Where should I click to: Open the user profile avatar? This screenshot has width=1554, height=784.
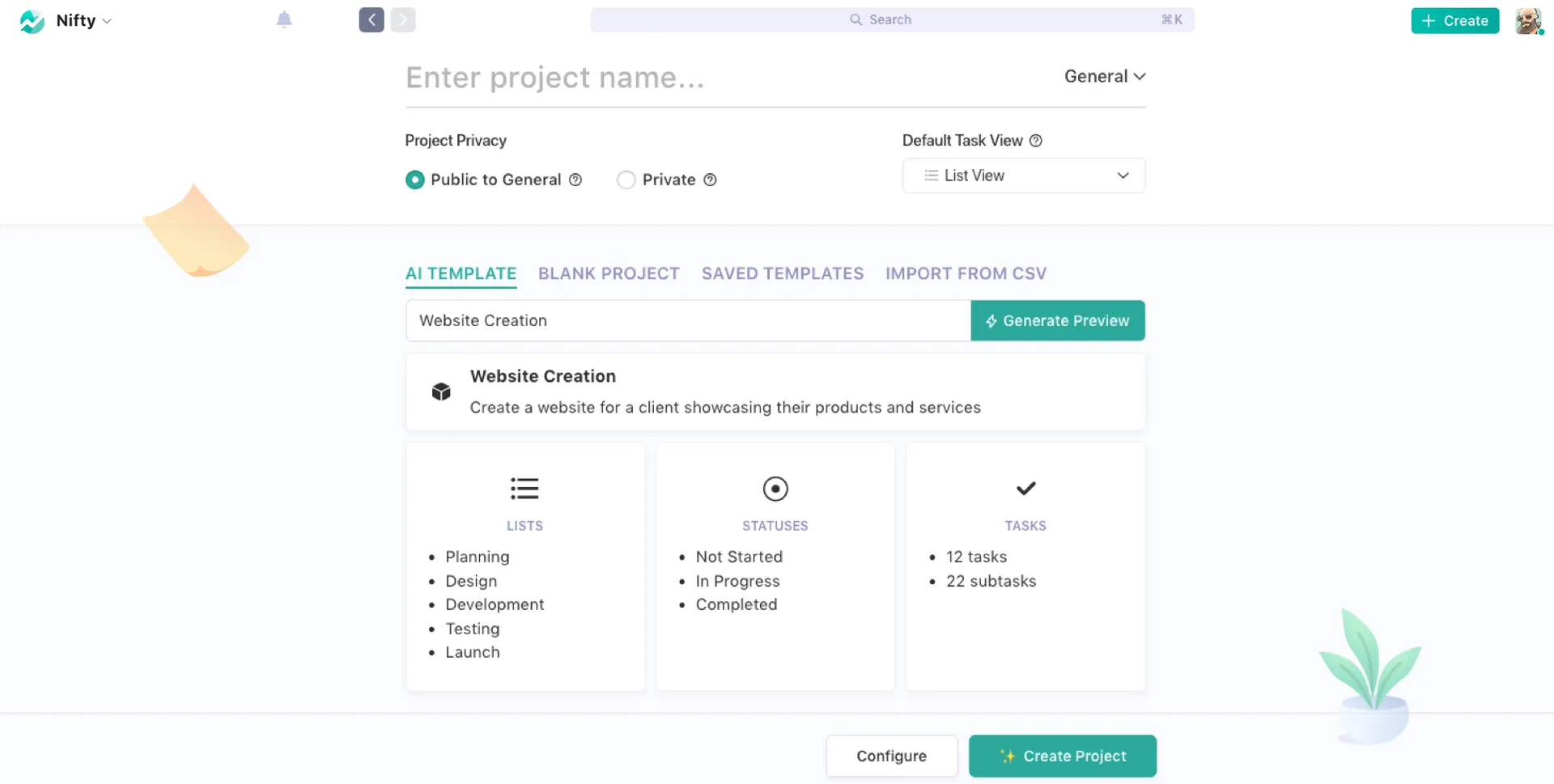pyautogui.click(x=1529, y=21)
